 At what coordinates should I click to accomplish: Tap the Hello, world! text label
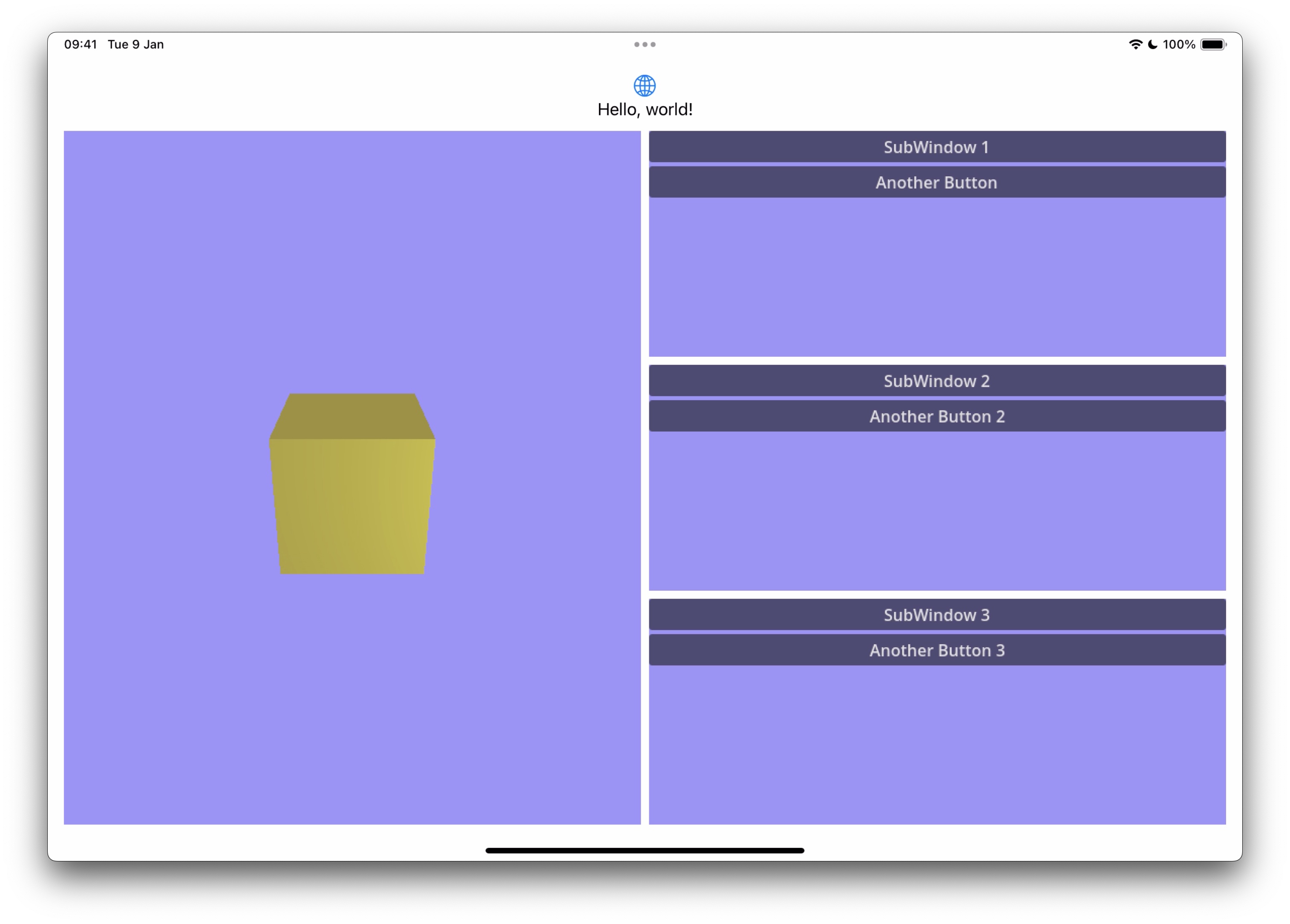tap(645, 109)
